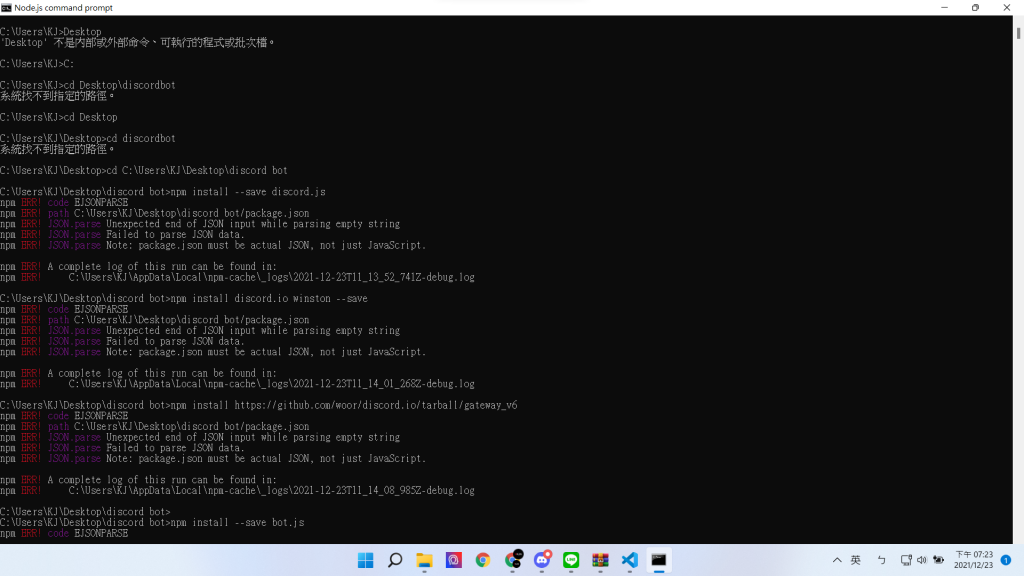The width and height of the screenshot is (1024, 576).
Task: Click the active command prompt taskbar icon
Action: [x=658, y=560]
